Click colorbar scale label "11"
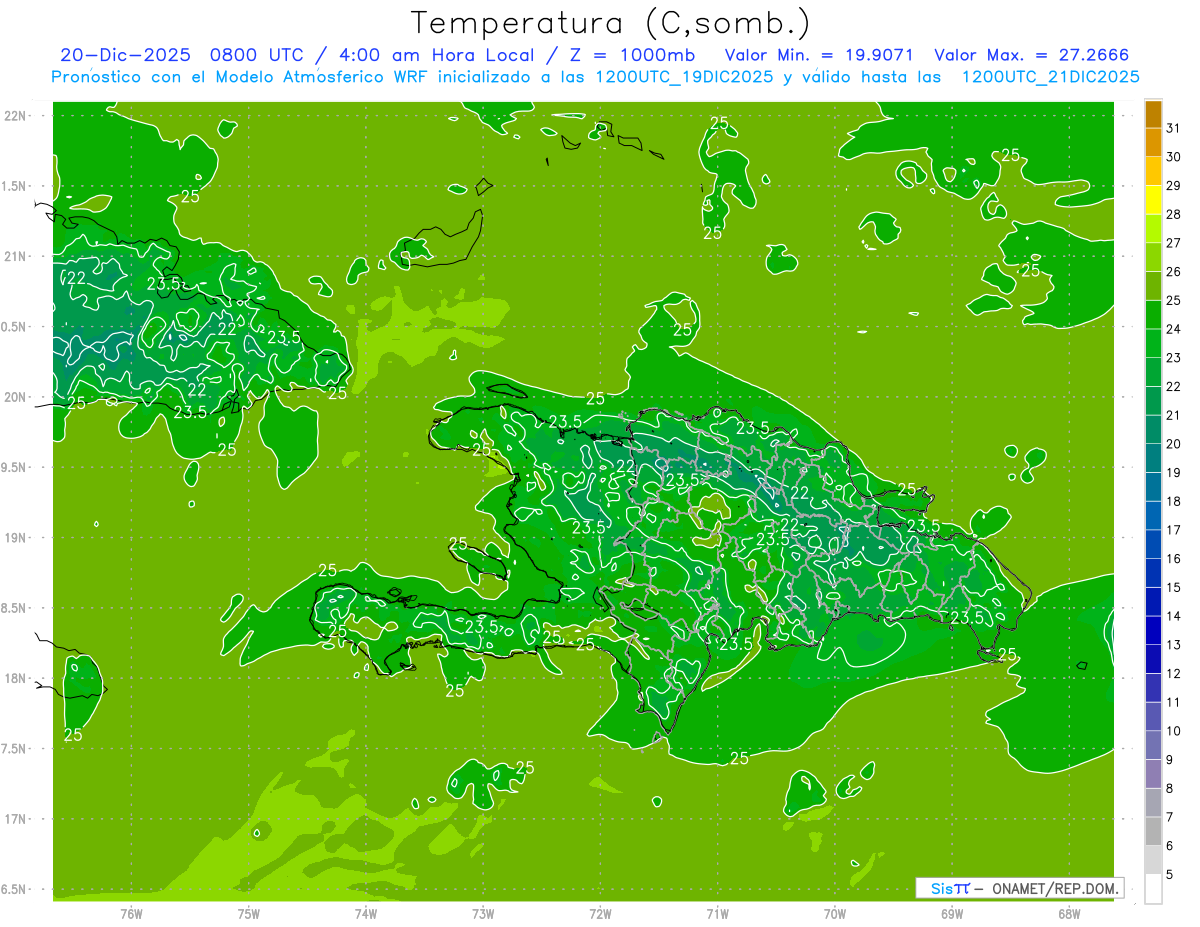The width and height of the screenshot is (1200, 927). click(1174, 702)
